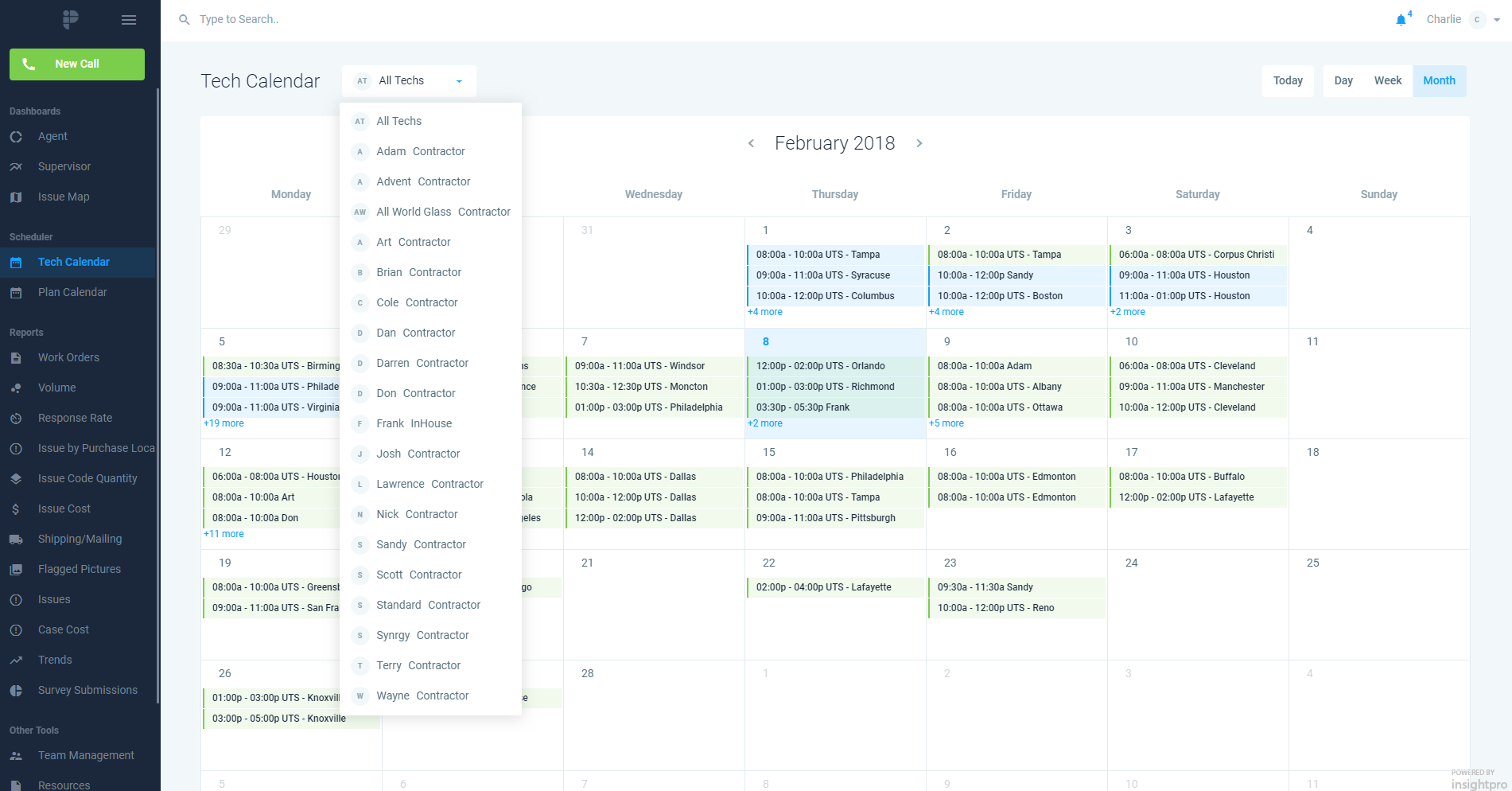
Task: Click the Issue Map sidebar icon
Action: (16, 197)
